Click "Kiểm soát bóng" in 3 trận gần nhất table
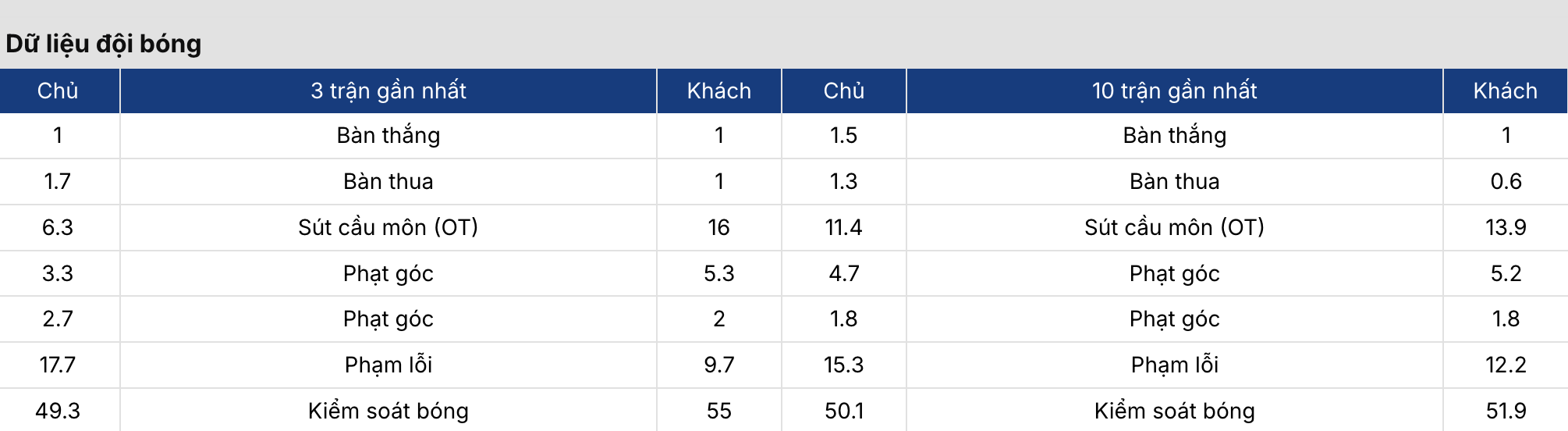Screen dimensions: 1568x431 388,411
